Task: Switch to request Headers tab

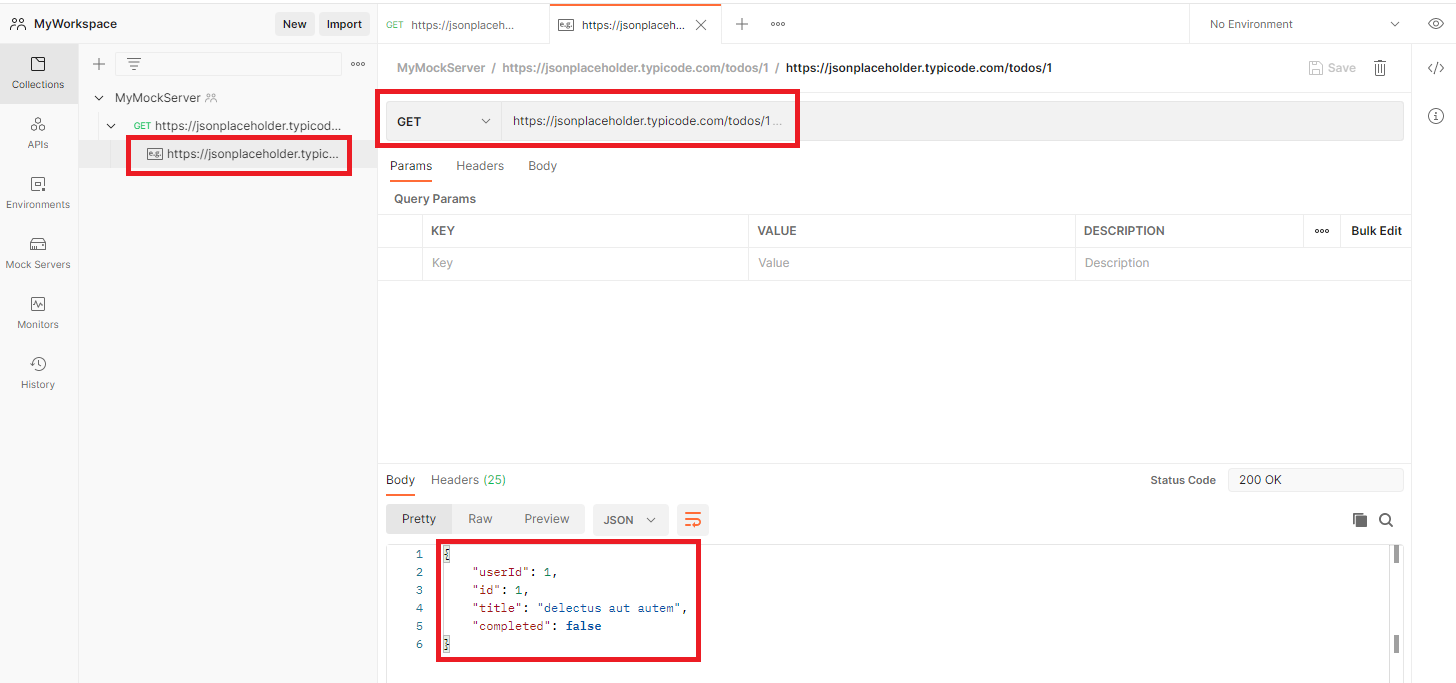Action: coord(480,166)
